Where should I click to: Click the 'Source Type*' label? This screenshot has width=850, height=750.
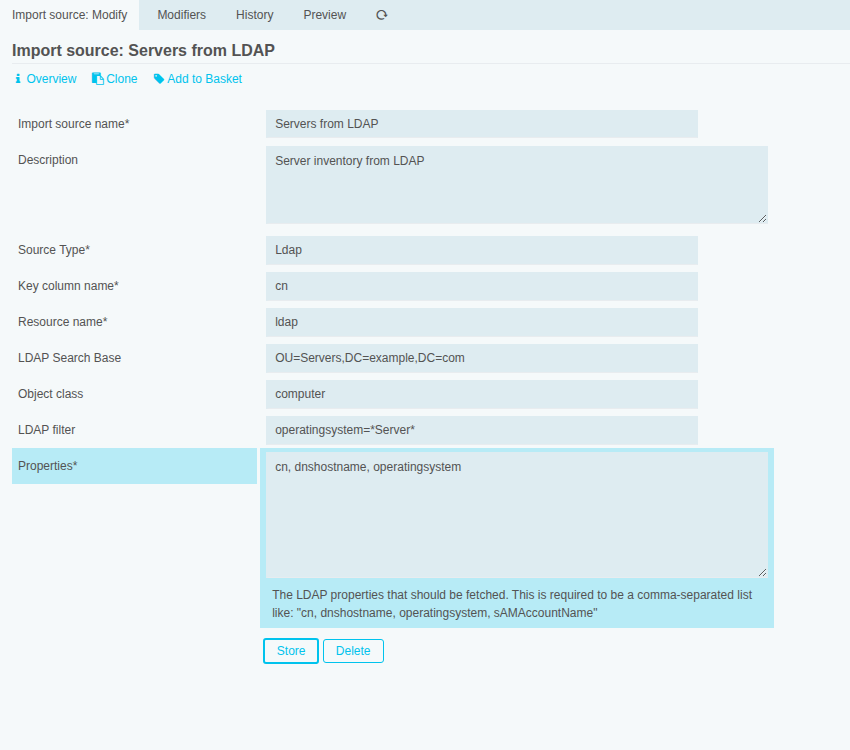[54, 250]
